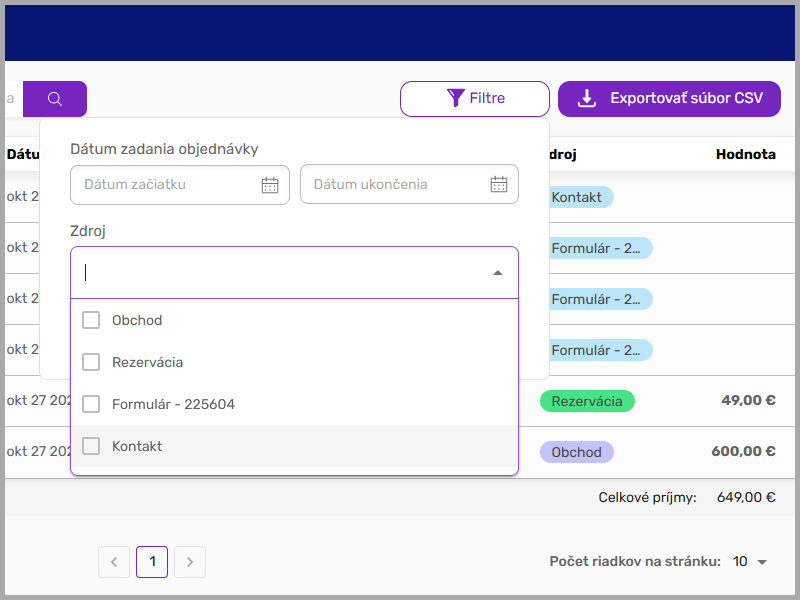Screen dimensions: 800x600
Task: Collapse the Zdroj list via its caret arrow
Action: point(497,272)
